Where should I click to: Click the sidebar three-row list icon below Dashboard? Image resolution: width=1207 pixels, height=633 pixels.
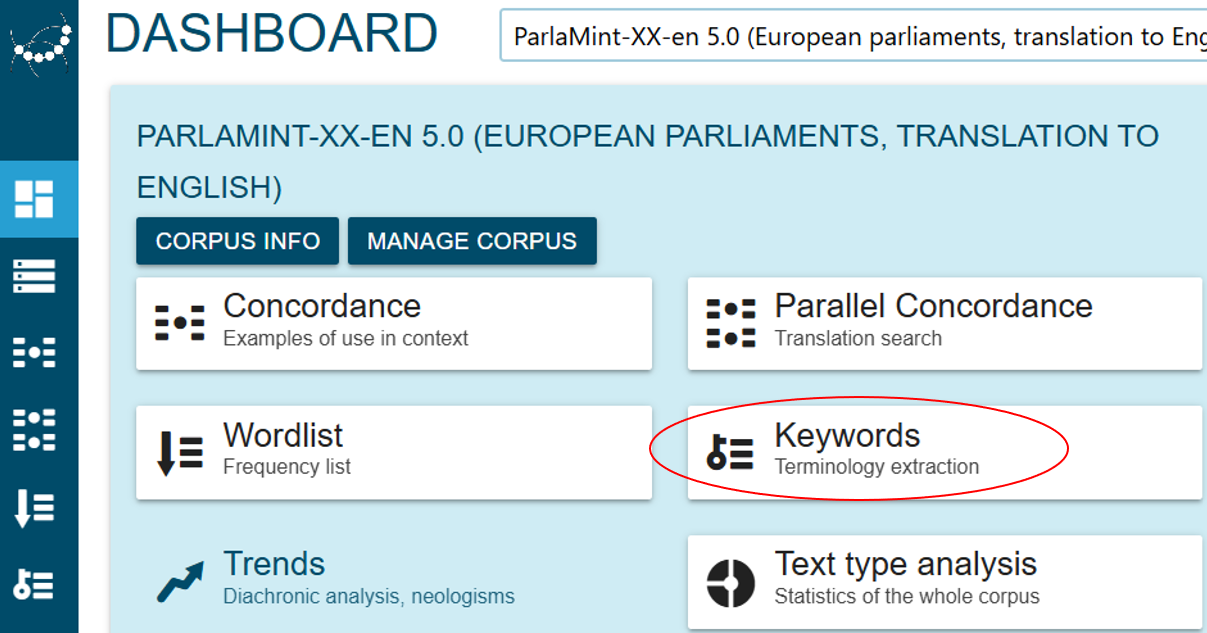pos(34,276)
